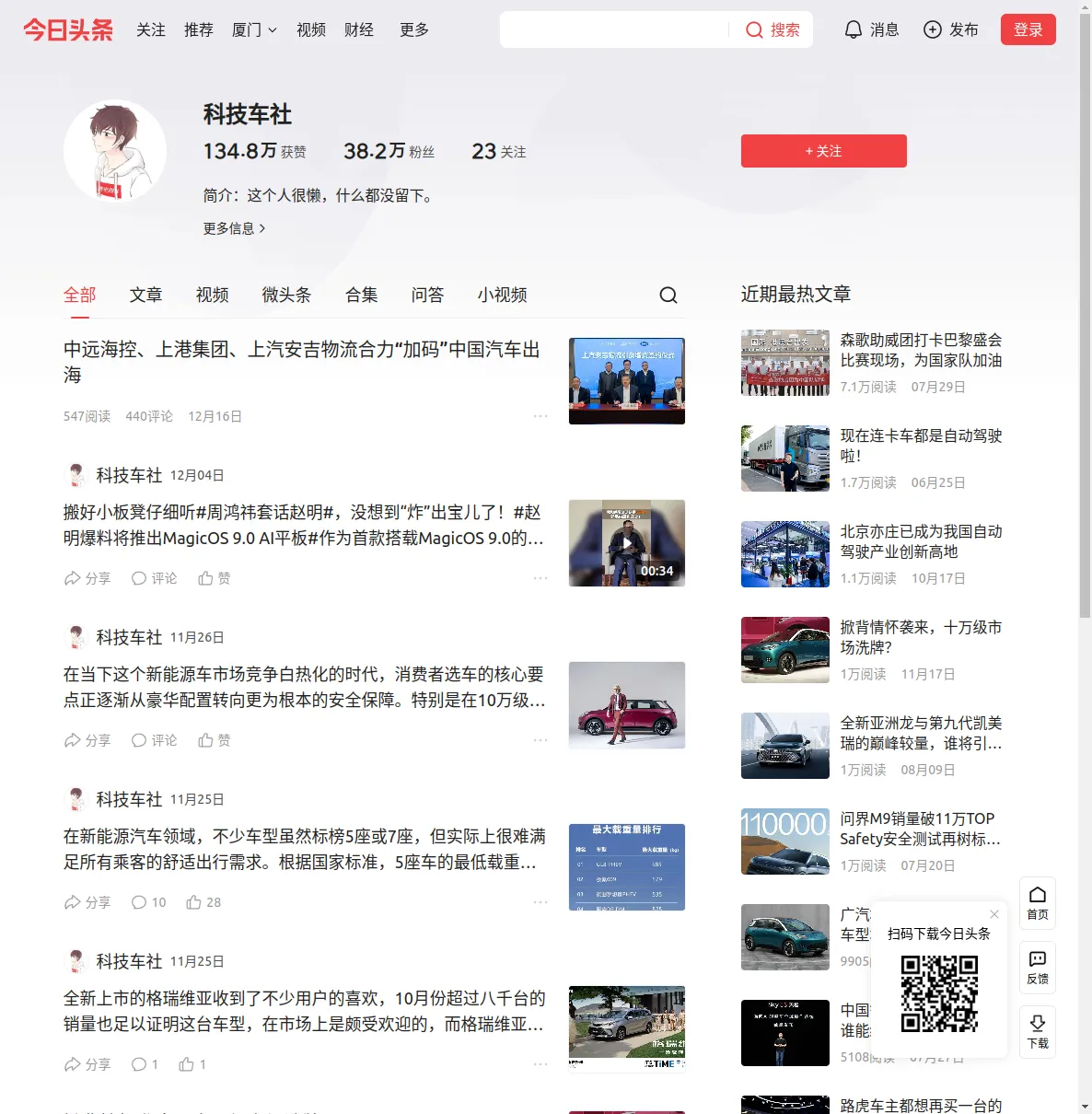Click the 发布 plus icon
The height and width of the screenshot is (1114, 1092).
(x=933, y=29)
